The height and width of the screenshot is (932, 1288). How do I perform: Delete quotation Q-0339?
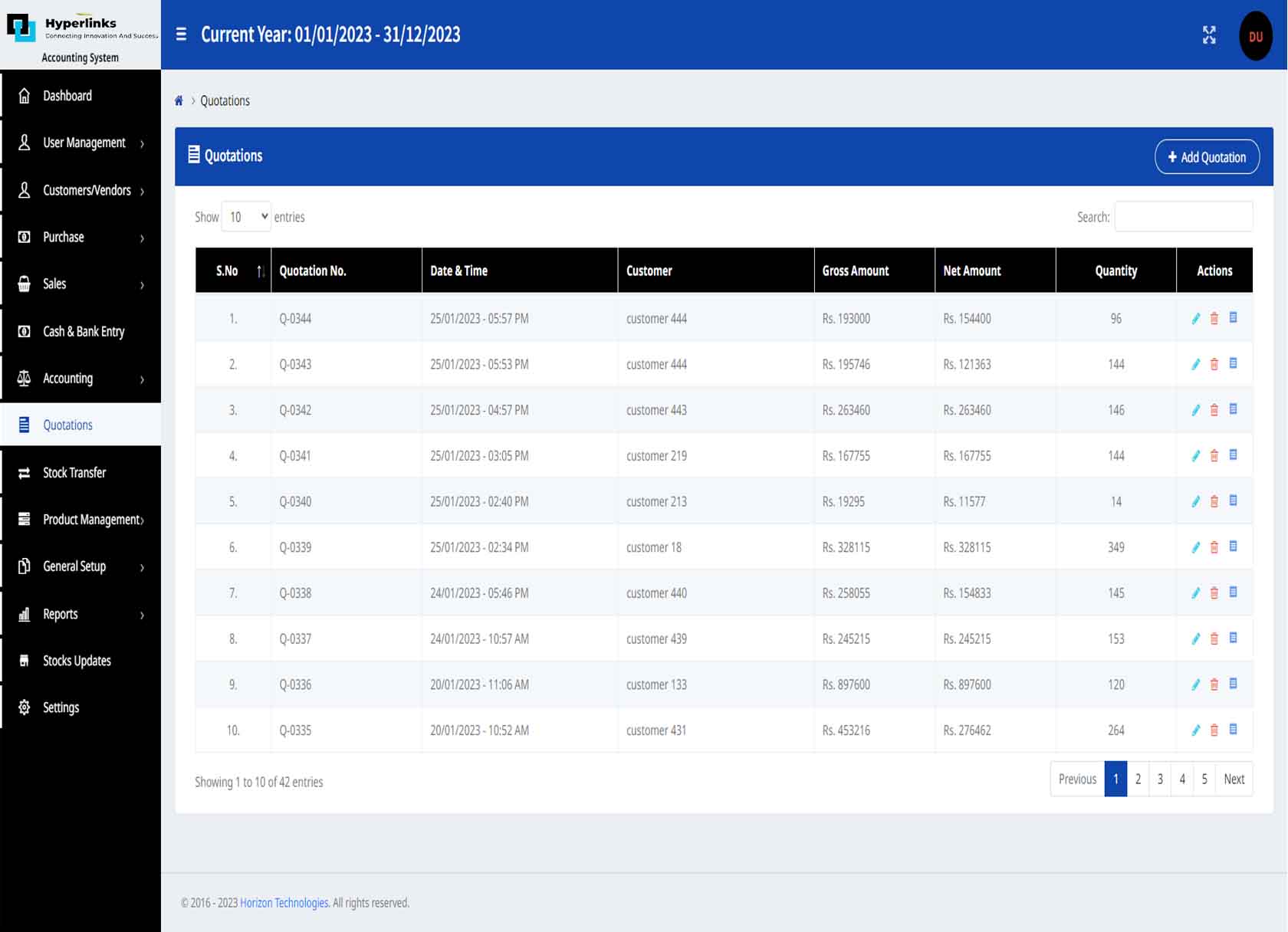[1214, 547]
